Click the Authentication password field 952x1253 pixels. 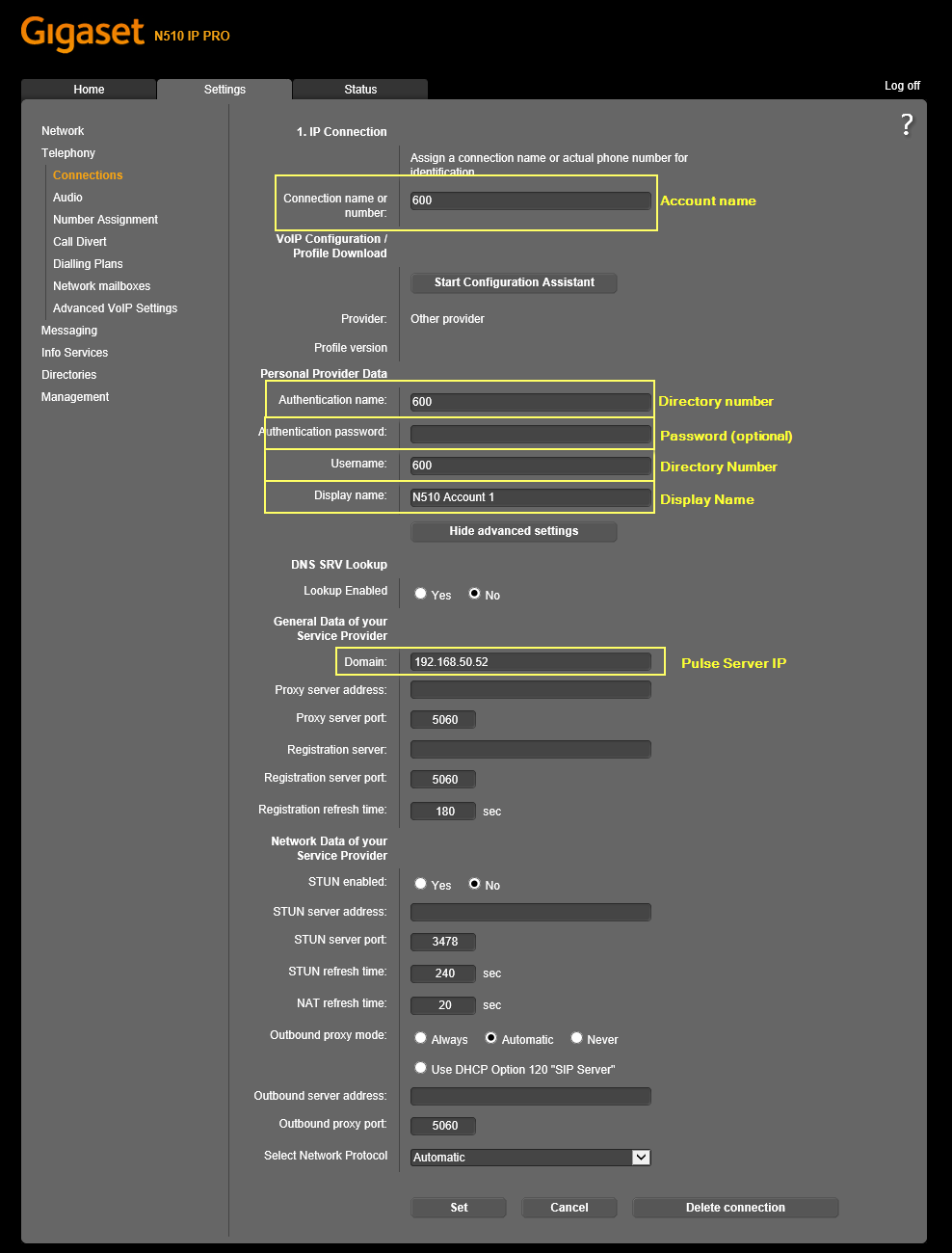pos(530,433)
